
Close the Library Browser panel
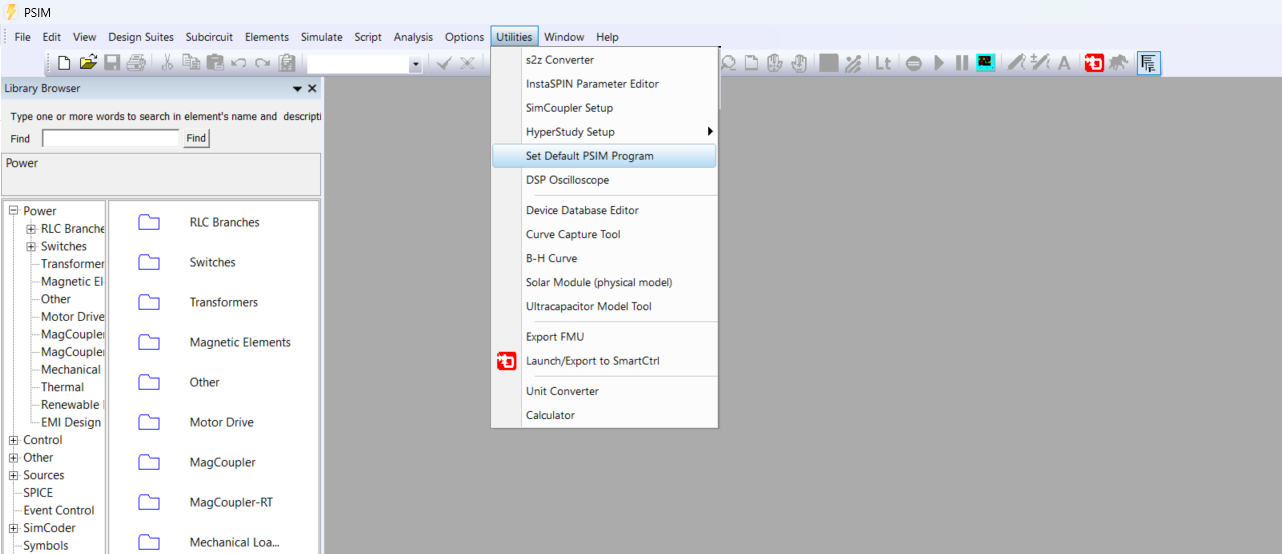click(x=312, y=89)
